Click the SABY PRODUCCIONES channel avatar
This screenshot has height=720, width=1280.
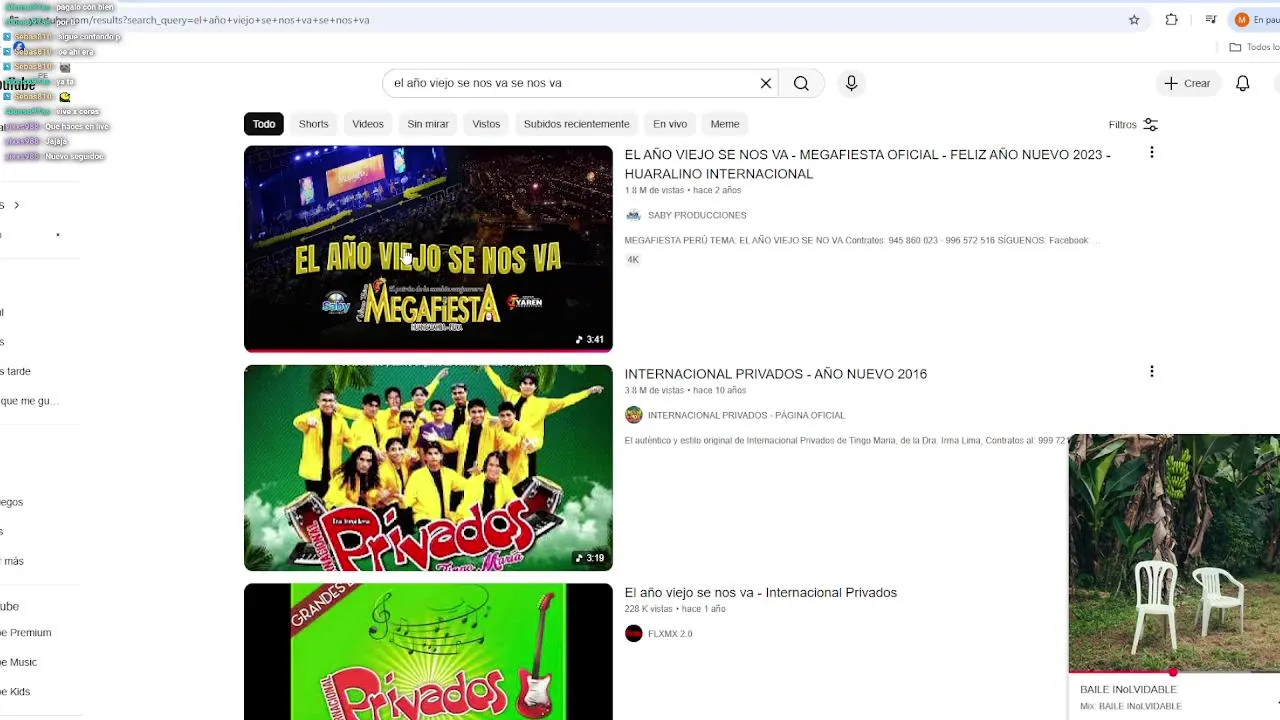[x=633, y=215]
